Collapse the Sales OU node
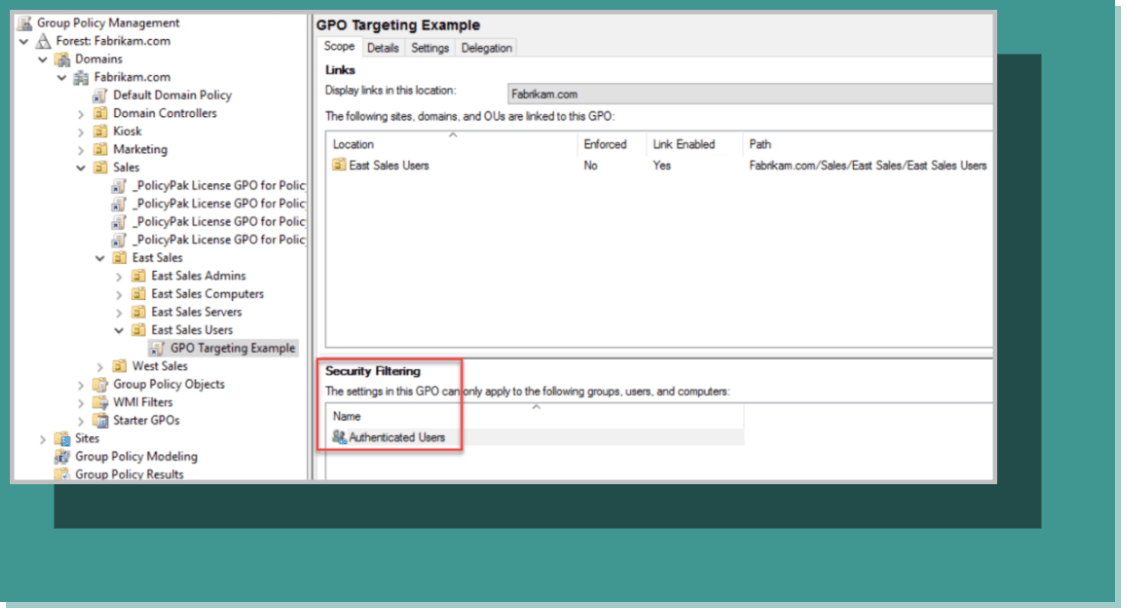This screenshot has height=614, width=1127. pos(80,168)
